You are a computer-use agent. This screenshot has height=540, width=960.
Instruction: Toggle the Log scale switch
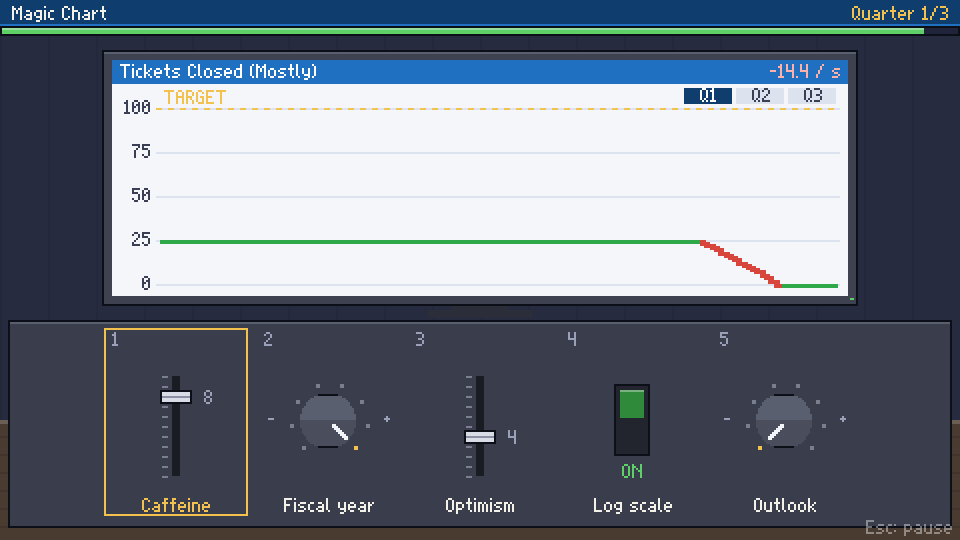(x=632, y=420)
